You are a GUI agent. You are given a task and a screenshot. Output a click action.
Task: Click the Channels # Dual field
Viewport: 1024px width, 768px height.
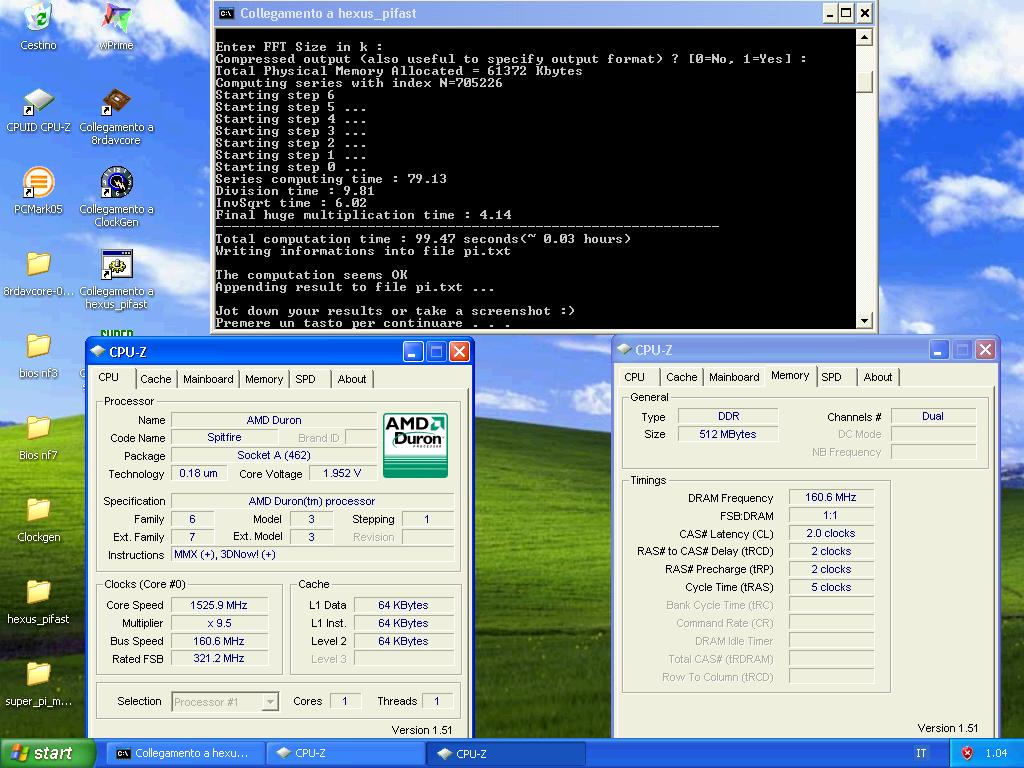(933, 416)
